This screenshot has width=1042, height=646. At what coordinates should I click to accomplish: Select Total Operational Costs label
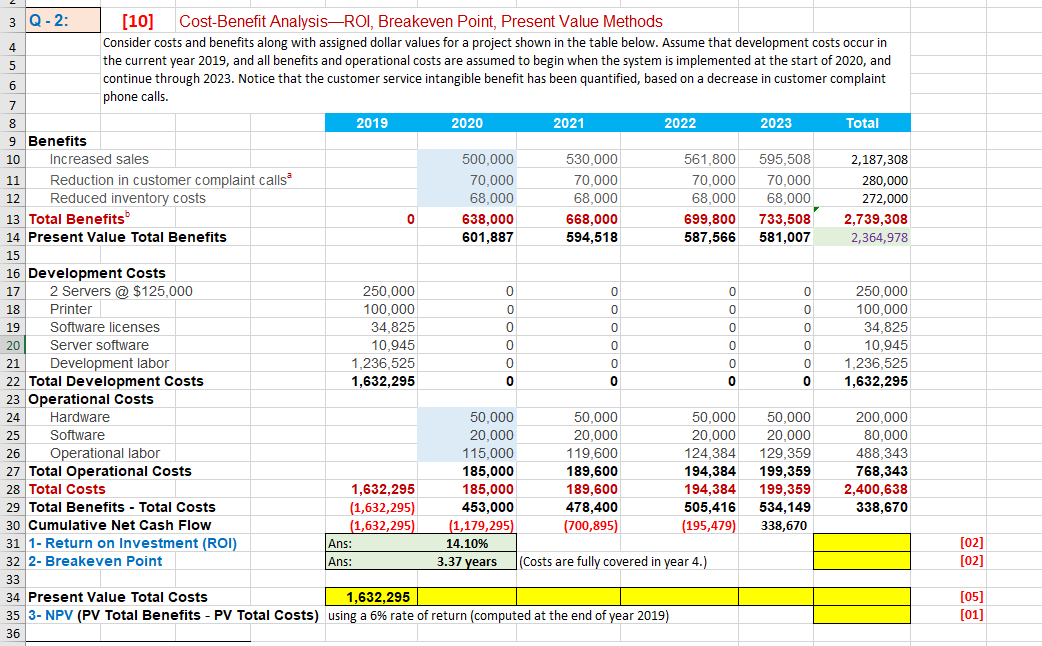click(x=110, y=471)
